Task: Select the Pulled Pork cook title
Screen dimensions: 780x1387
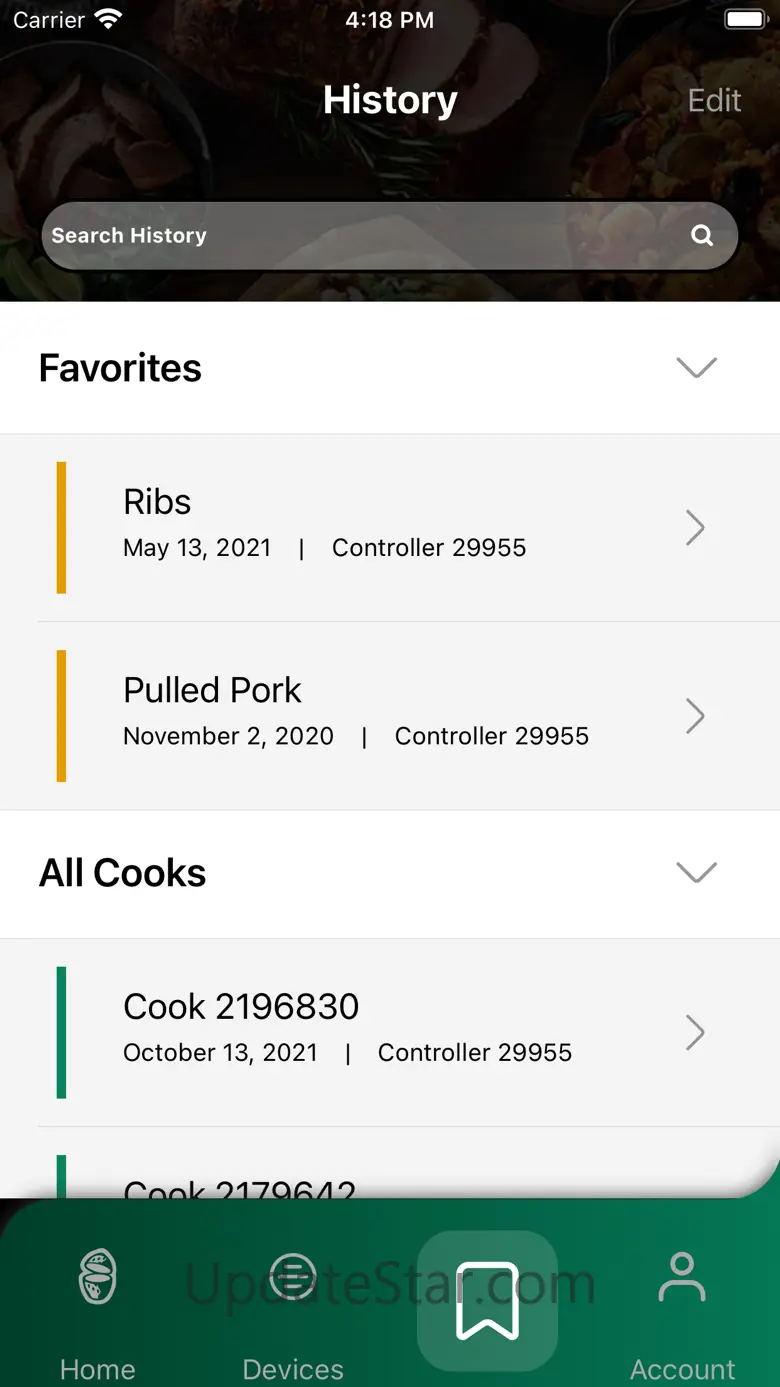Action: coord(212,690)
